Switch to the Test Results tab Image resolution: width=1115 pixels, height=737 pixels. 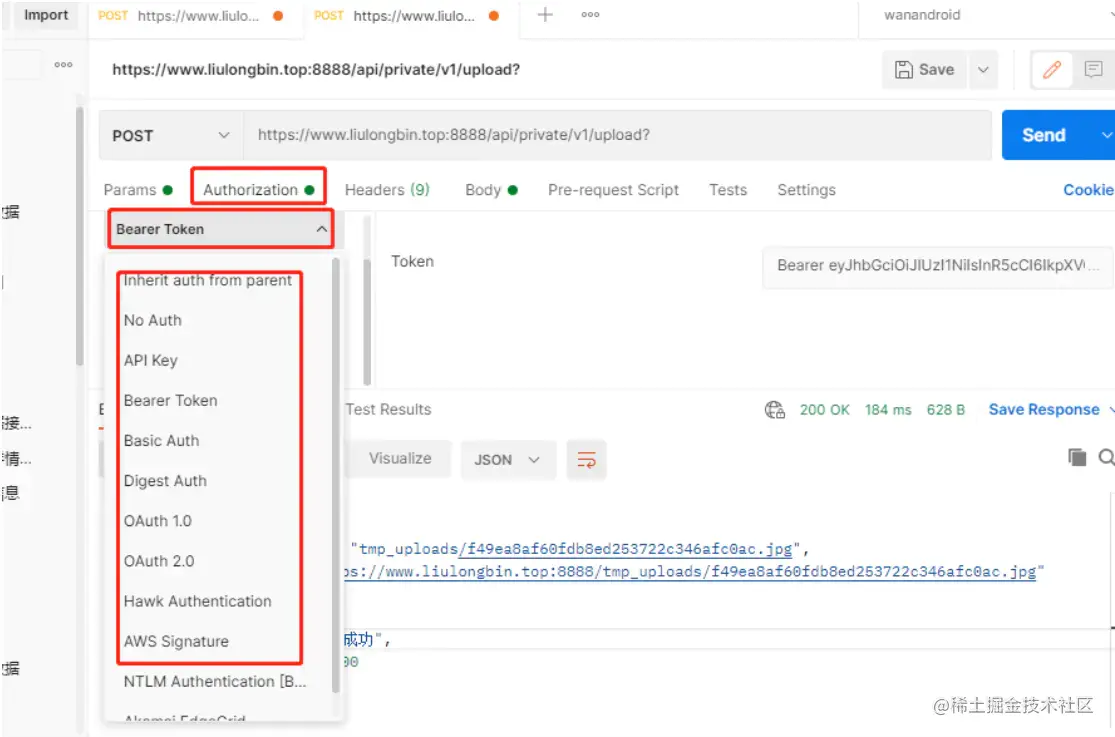[x=388, y=409]
